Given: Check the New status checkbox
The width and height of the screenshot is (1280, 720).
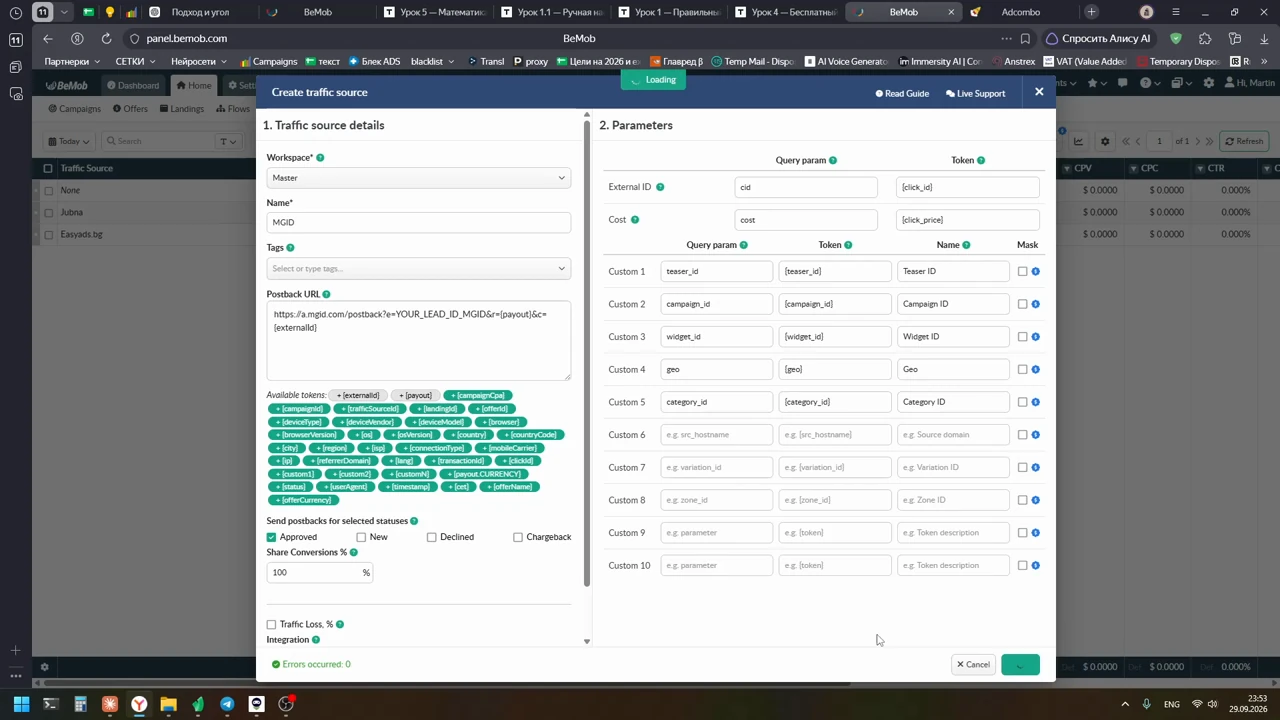Looking at the screenshot, I should tap(361, 537).
